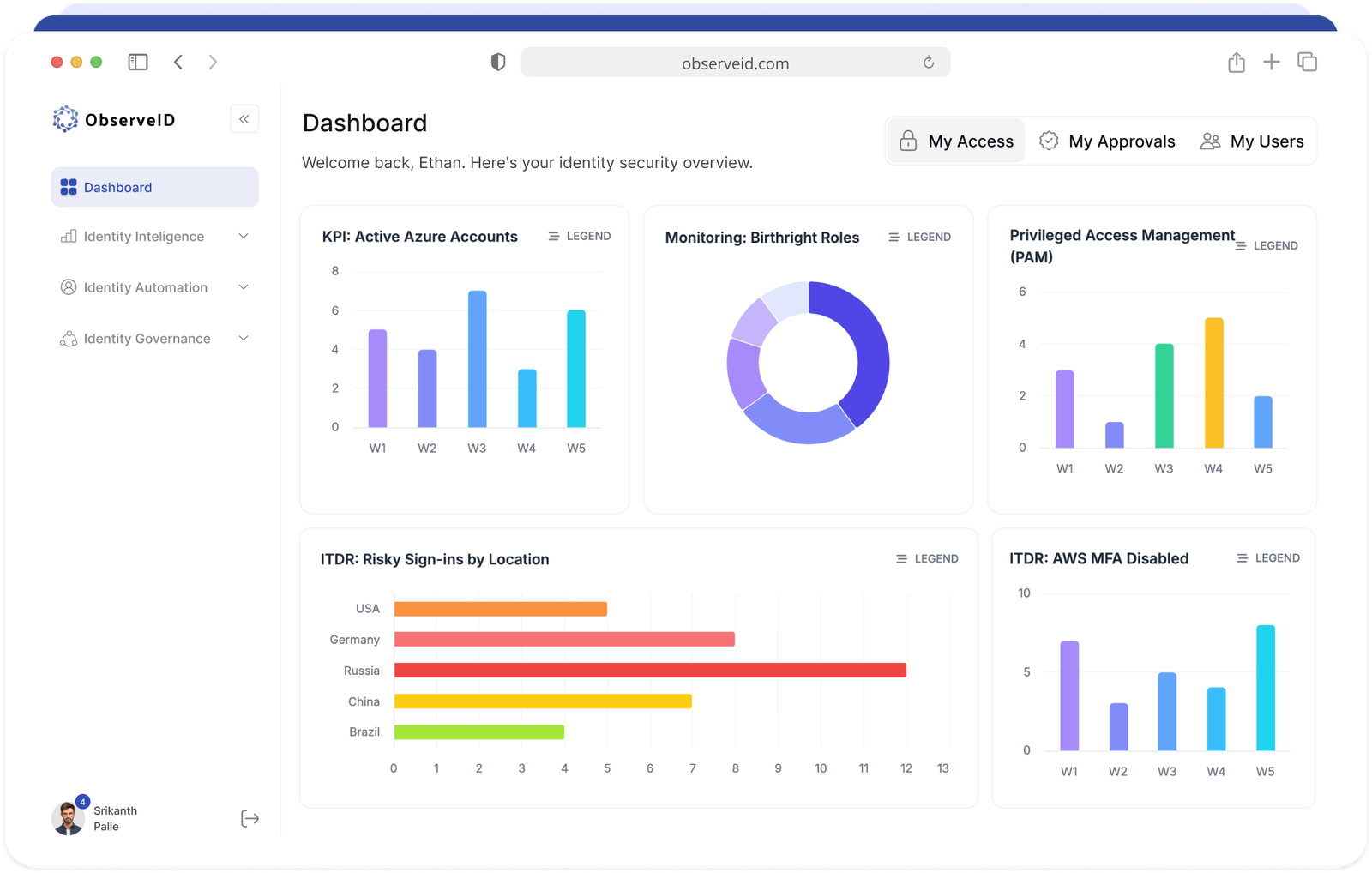The image size is (1372, 873).
Task: Toggle legend for KPI: Active Azure Accounts
Action: click(580, 236)
